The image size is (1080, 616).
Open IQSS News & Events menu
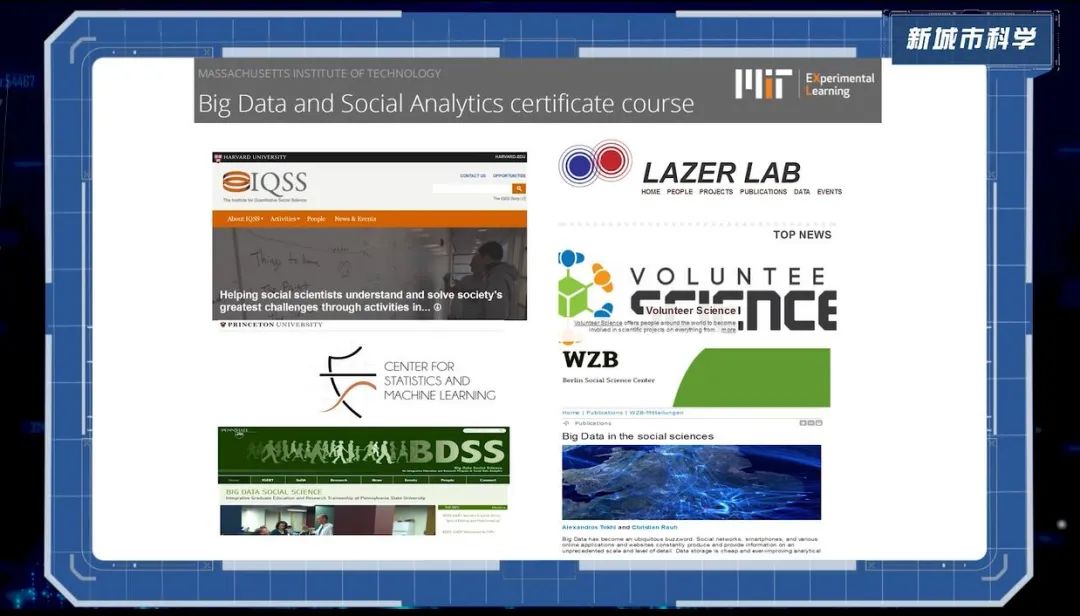click(x=355, y=219)
